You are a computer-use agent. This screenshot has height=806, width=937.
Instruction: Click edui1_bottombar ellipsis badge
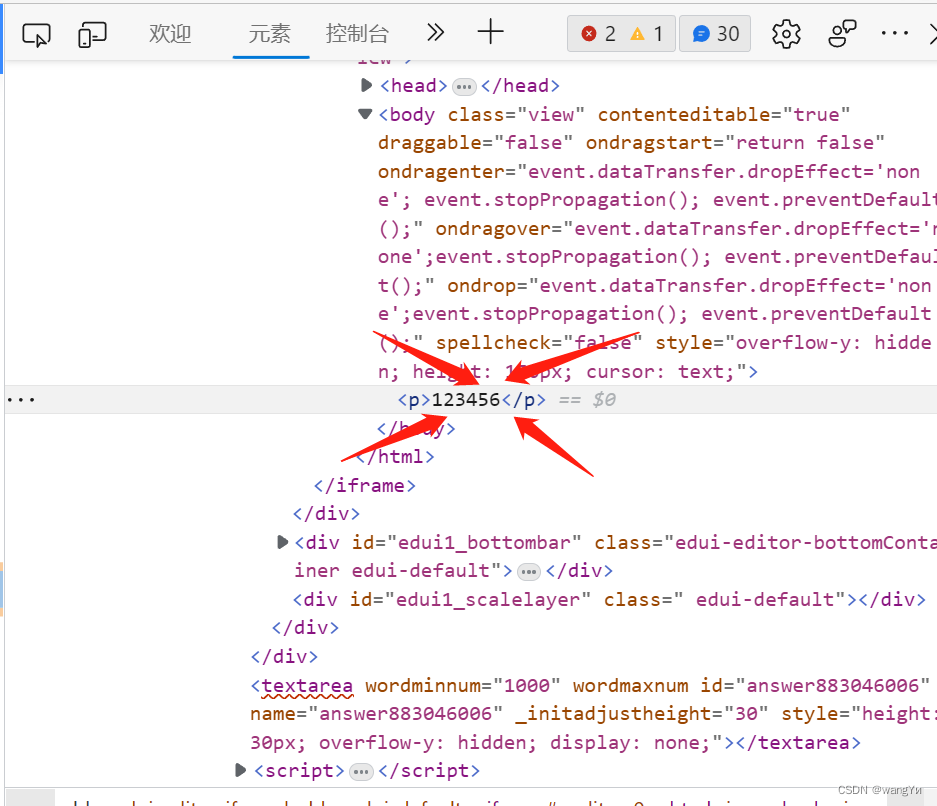point(528,572)
